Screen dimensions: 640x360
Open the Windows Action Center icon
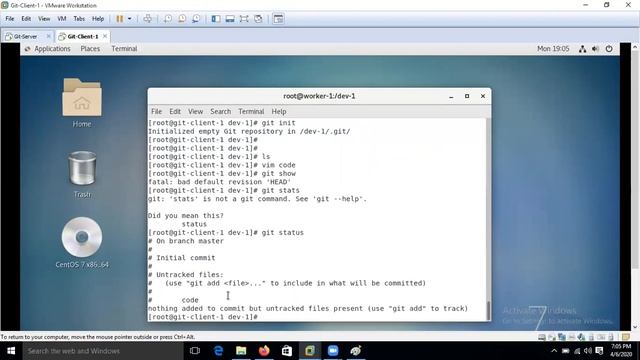click(599, 351)
